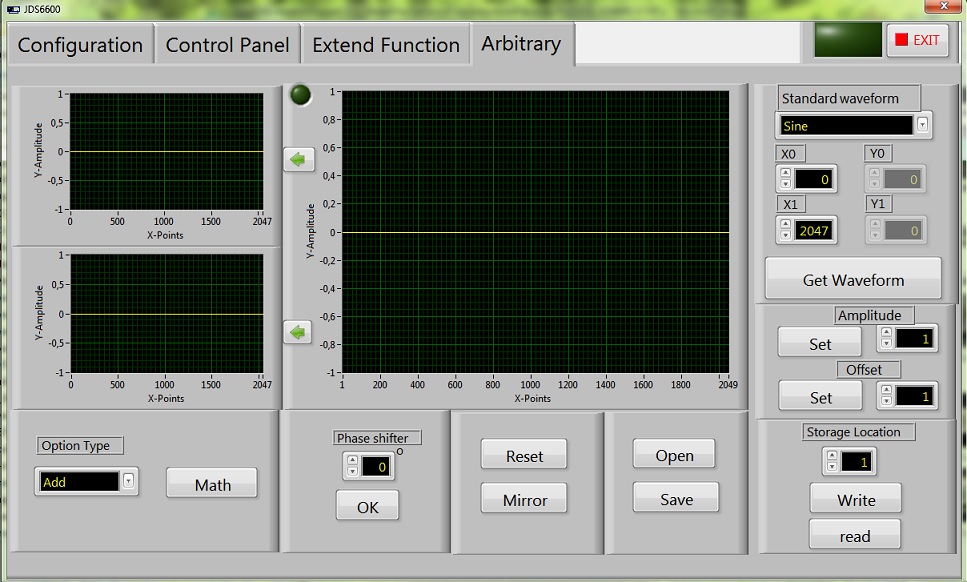The height and width of the screenshot is (582, 967).
Task: Click the Offset input field
Action: coord(915,396)
